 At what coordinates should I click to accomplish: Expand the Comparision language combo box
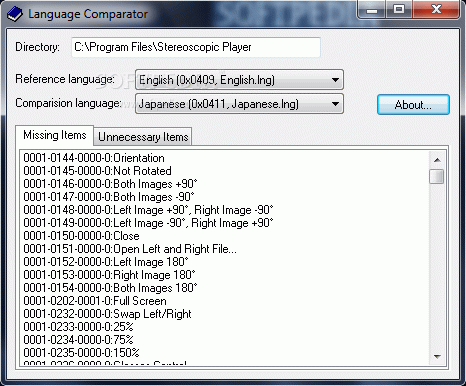click(x=239, y=104)
